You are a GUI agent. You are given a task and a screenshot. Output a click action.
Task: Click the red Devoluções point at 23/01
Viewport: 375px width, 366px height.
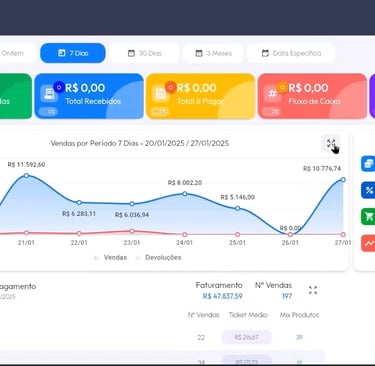(x=132, y=231)
